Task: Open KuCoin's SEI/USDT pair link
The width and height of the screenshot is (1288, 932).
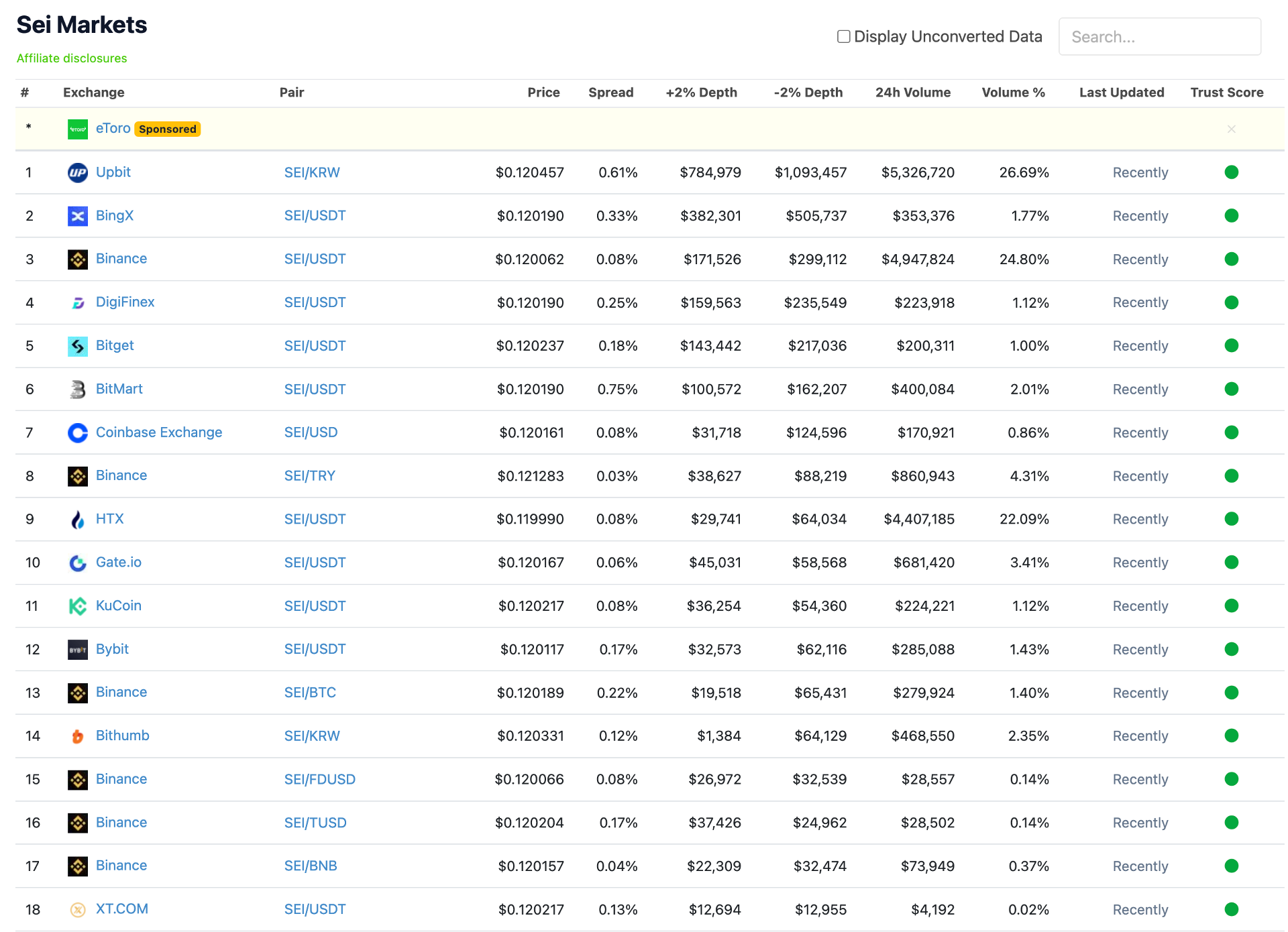Action: (x=315, y=606)
